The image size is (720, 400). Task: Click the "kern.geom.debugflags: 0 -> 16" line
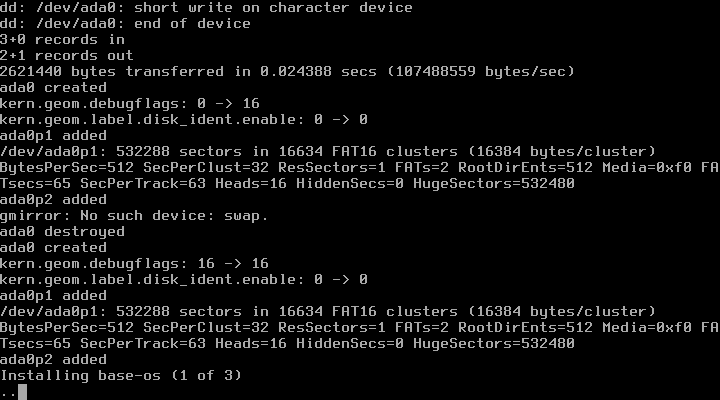pos(129,104)
